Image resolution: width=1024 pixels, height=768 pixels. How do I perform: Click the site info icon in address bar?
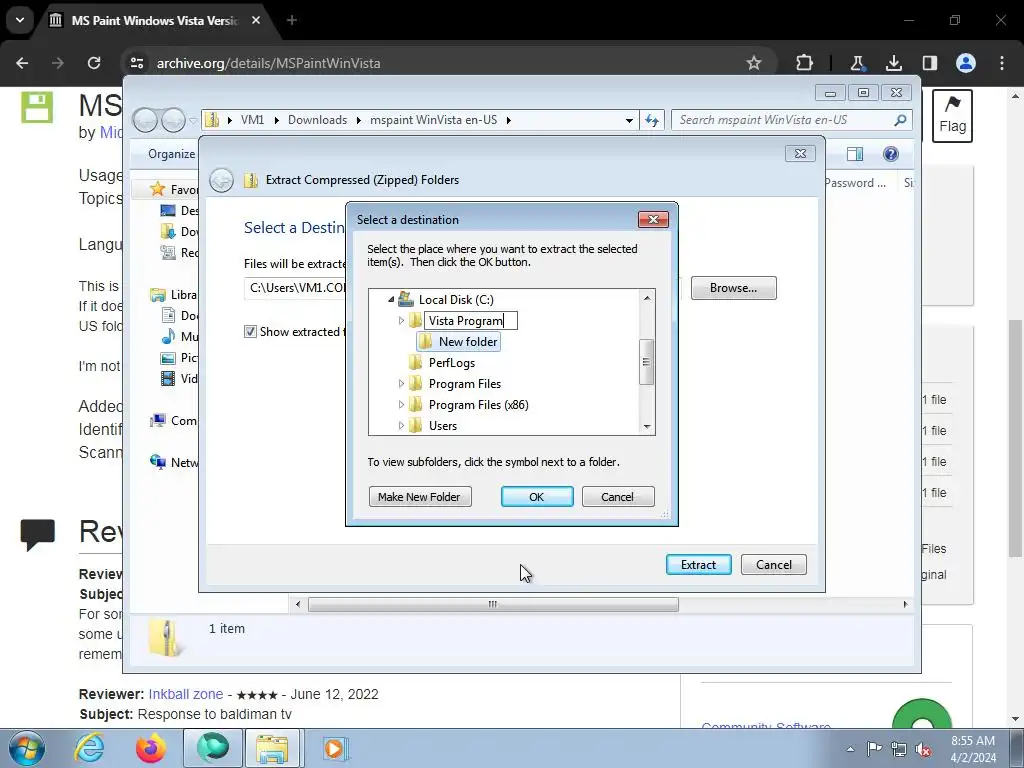pyautogui.click(x=137, y=63)
